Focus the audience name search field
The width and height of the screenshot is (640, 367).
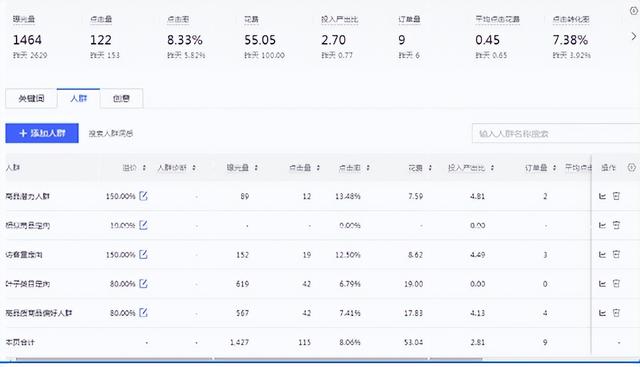(556, 133)
